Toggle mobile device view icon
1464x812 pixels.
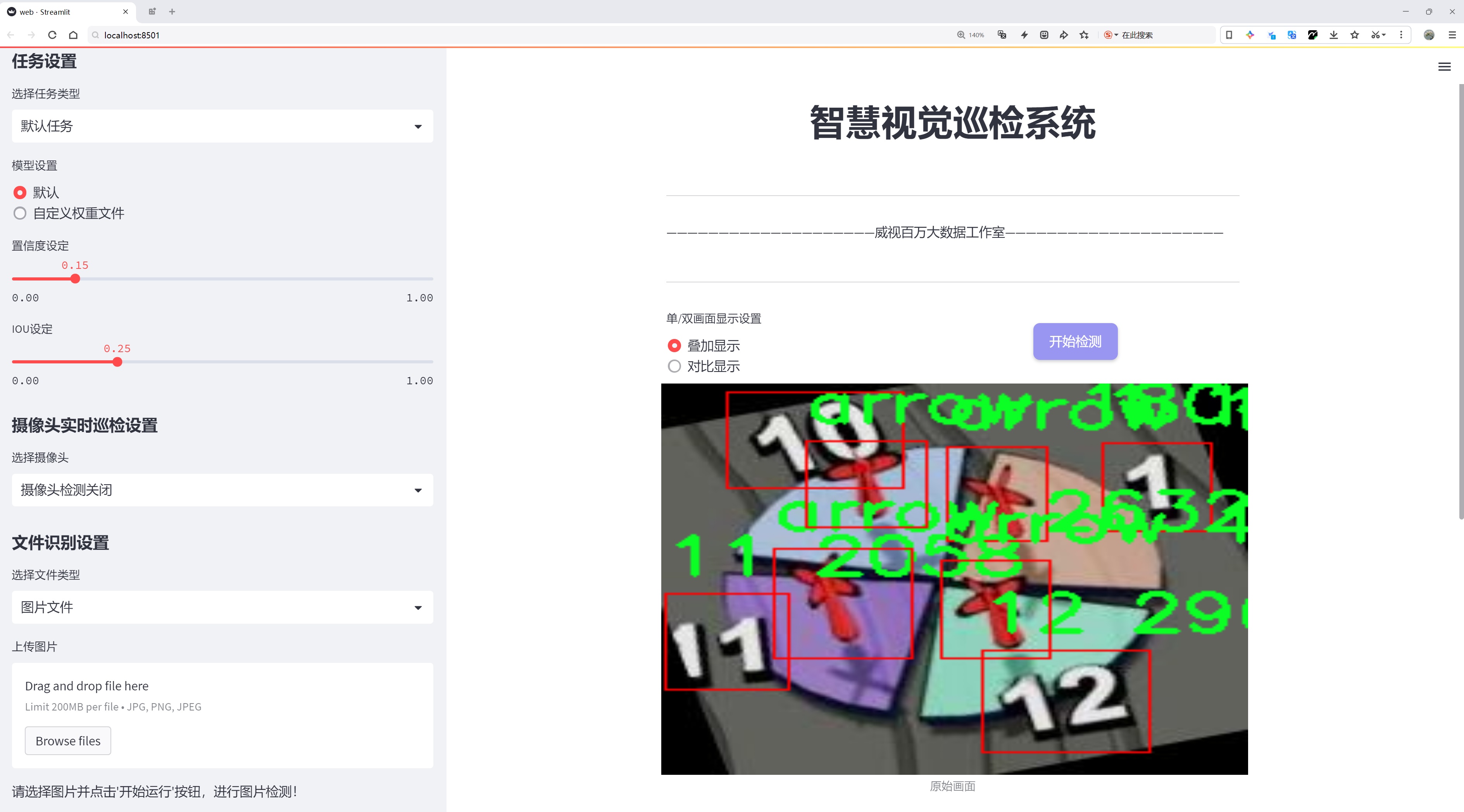click(1229, 34)
